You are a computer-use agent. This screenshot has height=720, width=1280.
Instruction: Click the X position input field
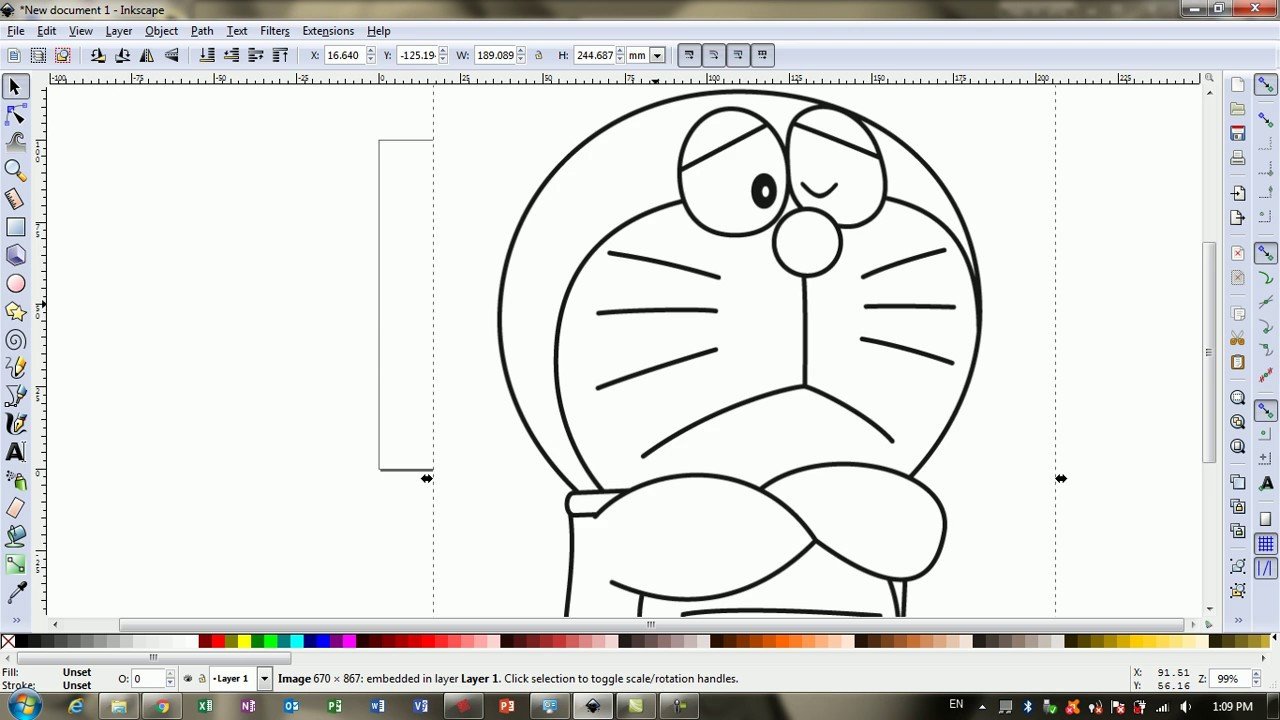point(343,56)
